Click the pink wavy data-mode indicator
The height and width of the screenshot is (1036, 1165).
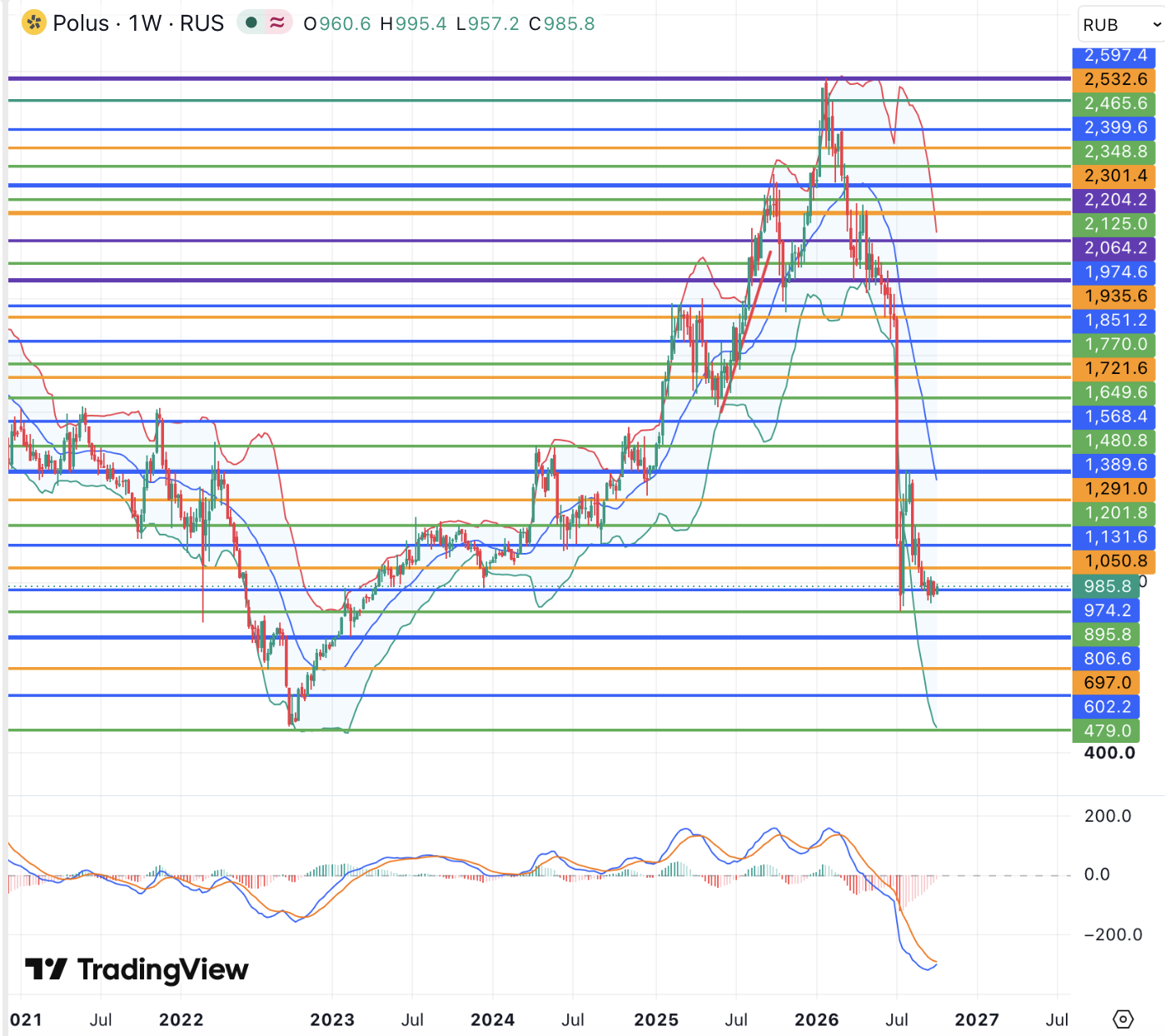[277, 22]
